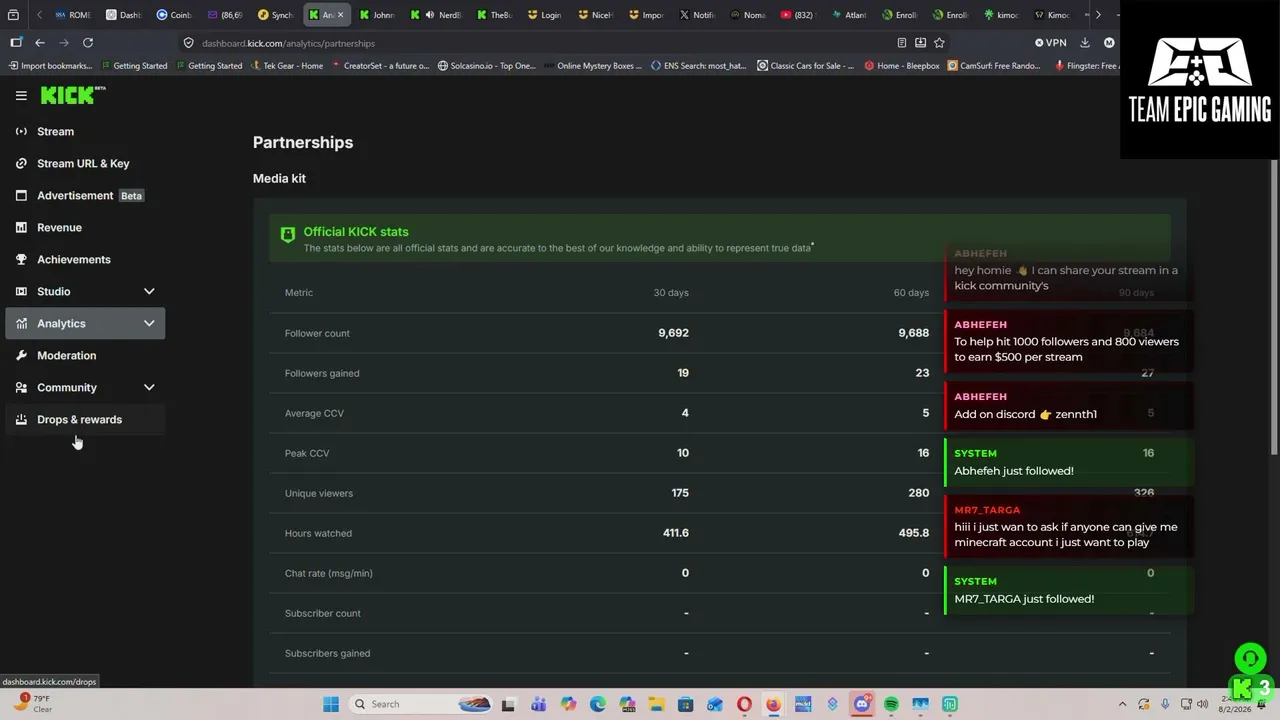Open Drops & rewards in sidebar
Screen dimensions: 1280x720
[x=85, y=419]
